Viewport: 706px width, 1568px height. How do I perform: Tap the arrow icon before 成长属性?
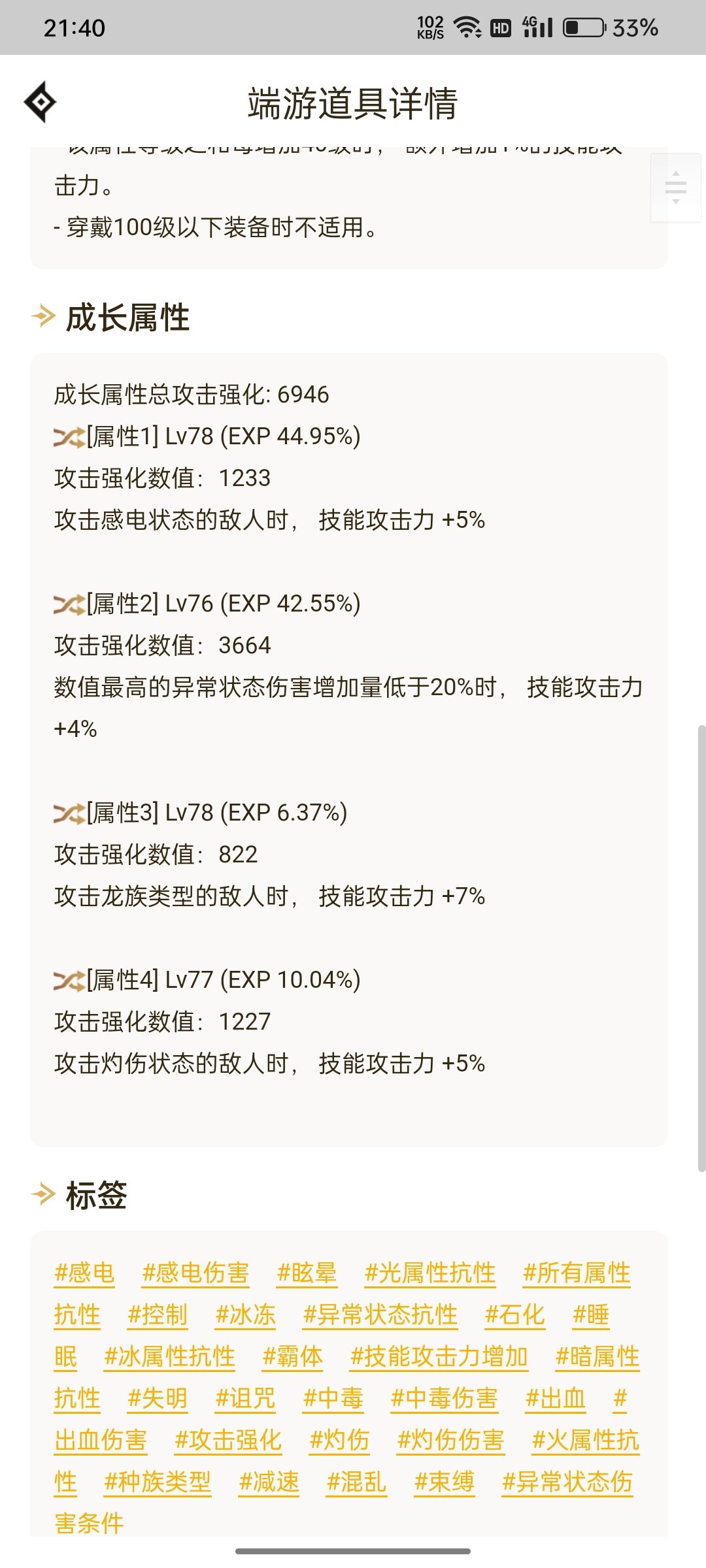tap(44, 317)
